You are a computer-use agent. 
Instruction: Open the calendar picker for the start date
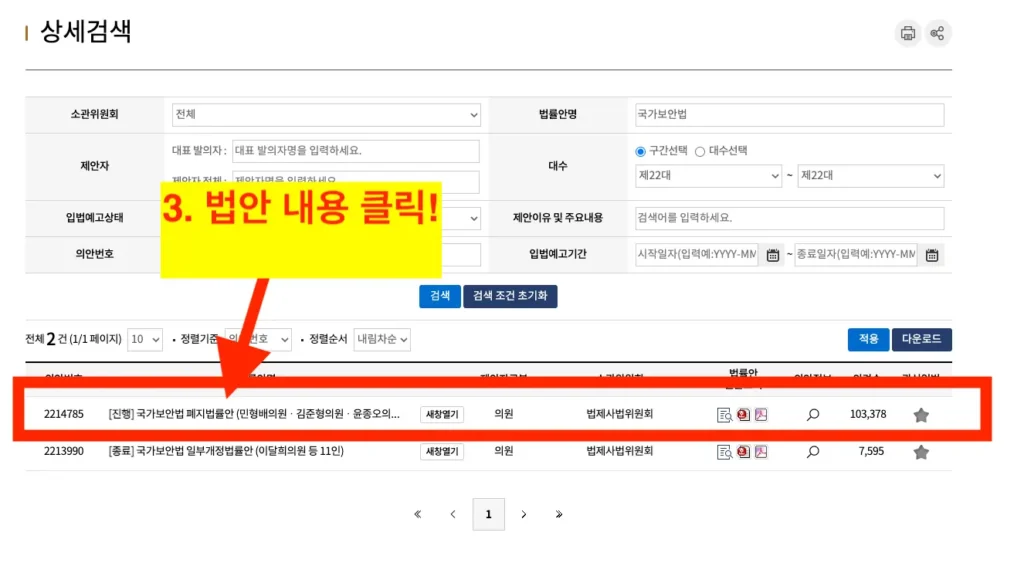point(772,255)
